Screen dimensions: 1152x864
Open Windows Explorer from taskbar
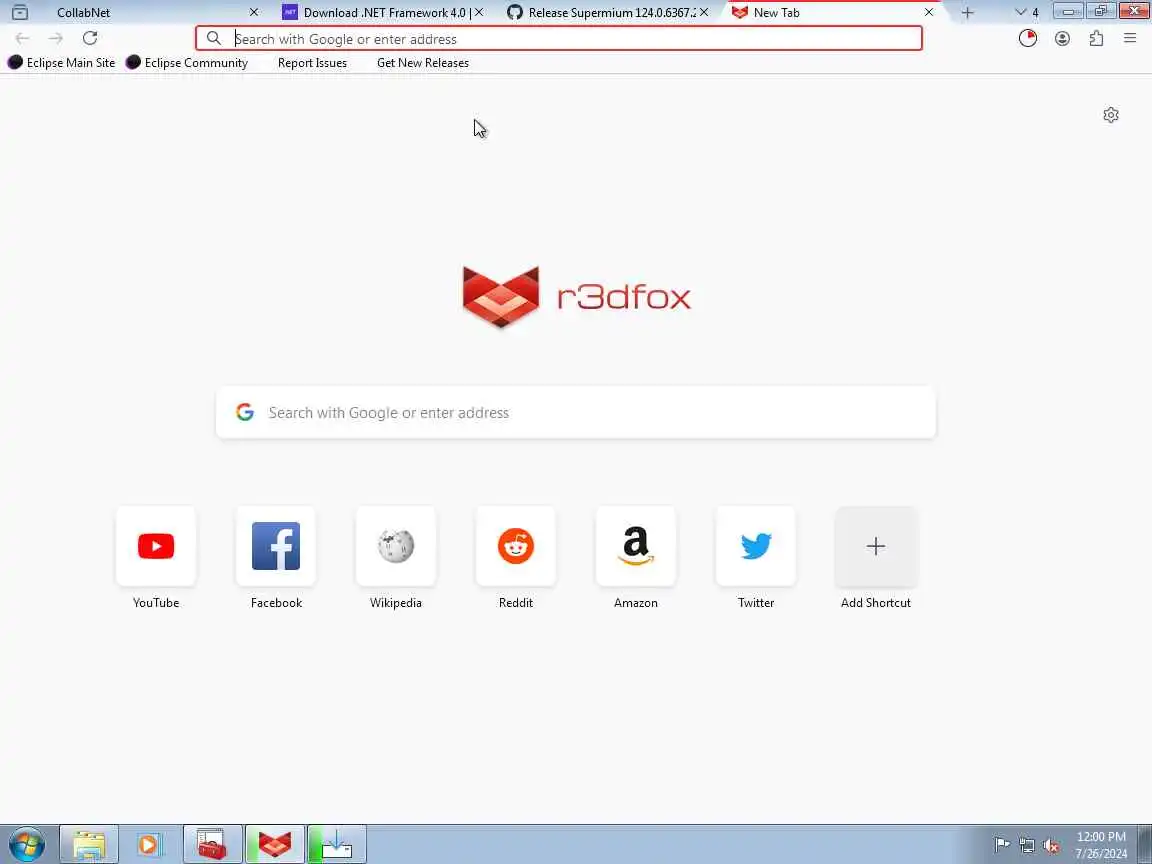tap(89, 845)
